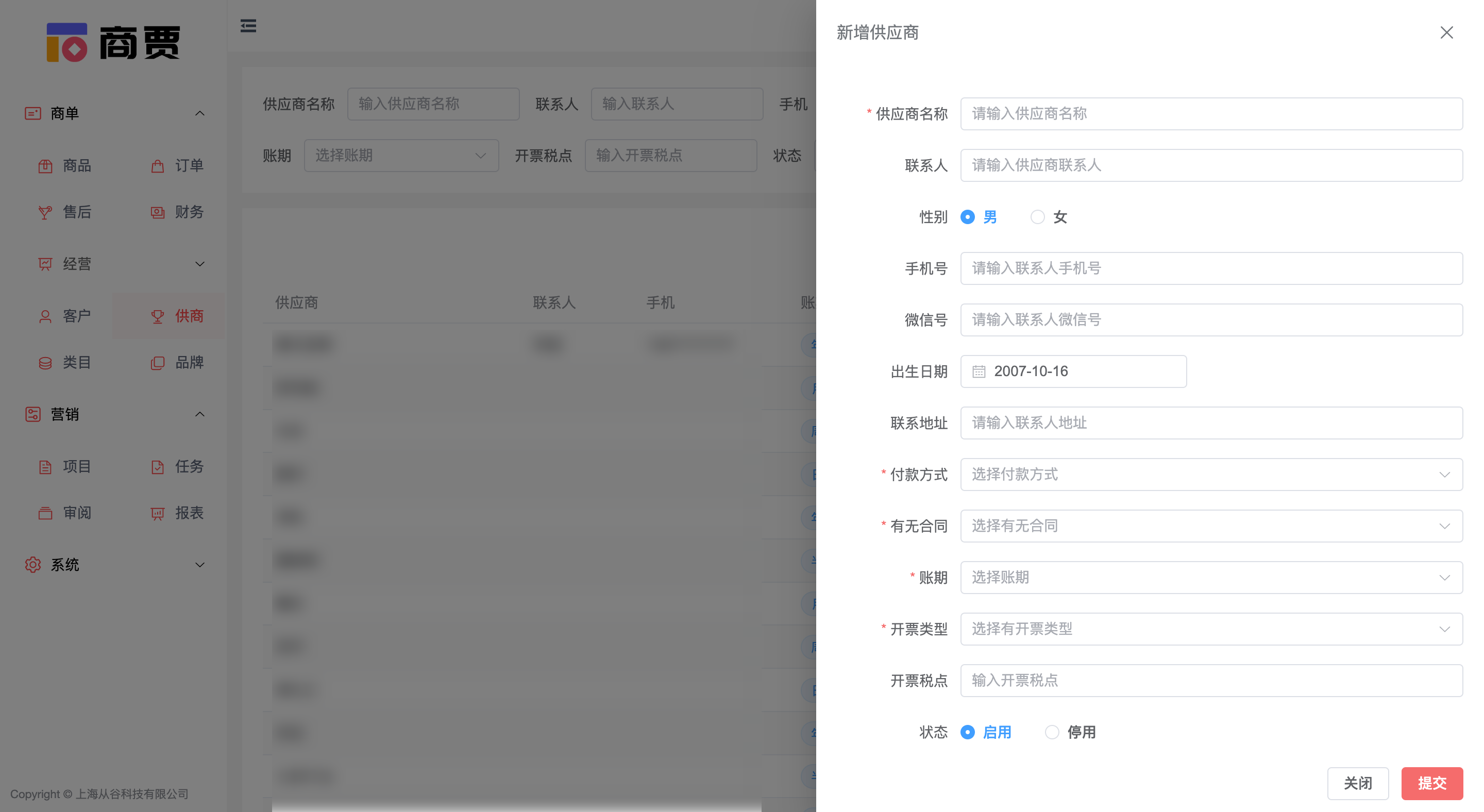
Task: Select 女 as the gender
Action: pyautogui.click(x=1038, y=217)
